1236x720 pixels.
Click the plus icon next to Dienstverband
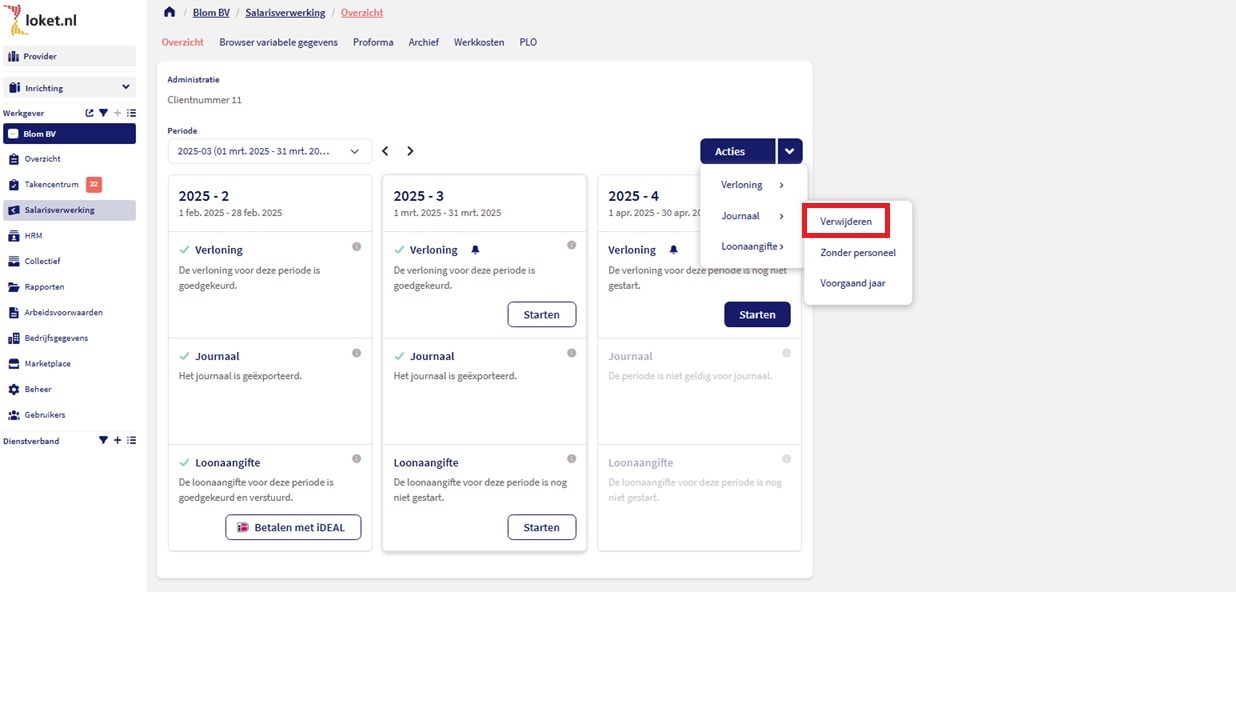coord(117,440)
